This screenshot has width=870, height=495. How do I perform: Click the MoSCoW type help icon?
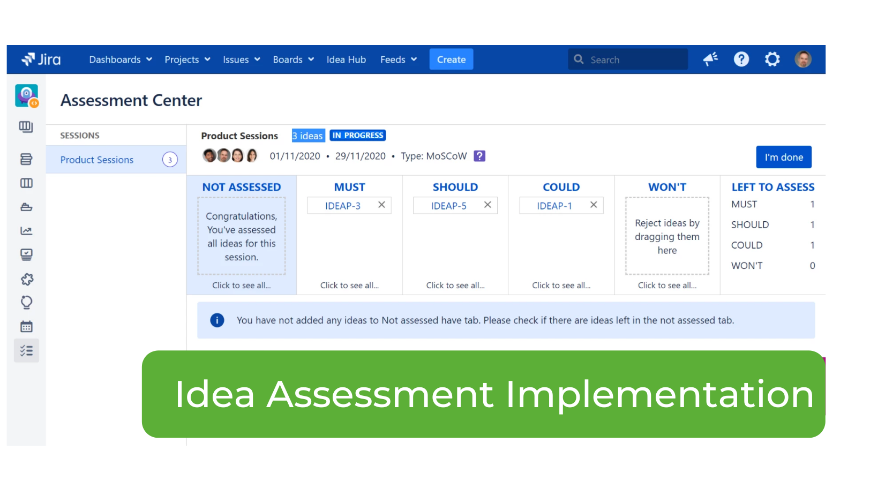pos(479,156)
